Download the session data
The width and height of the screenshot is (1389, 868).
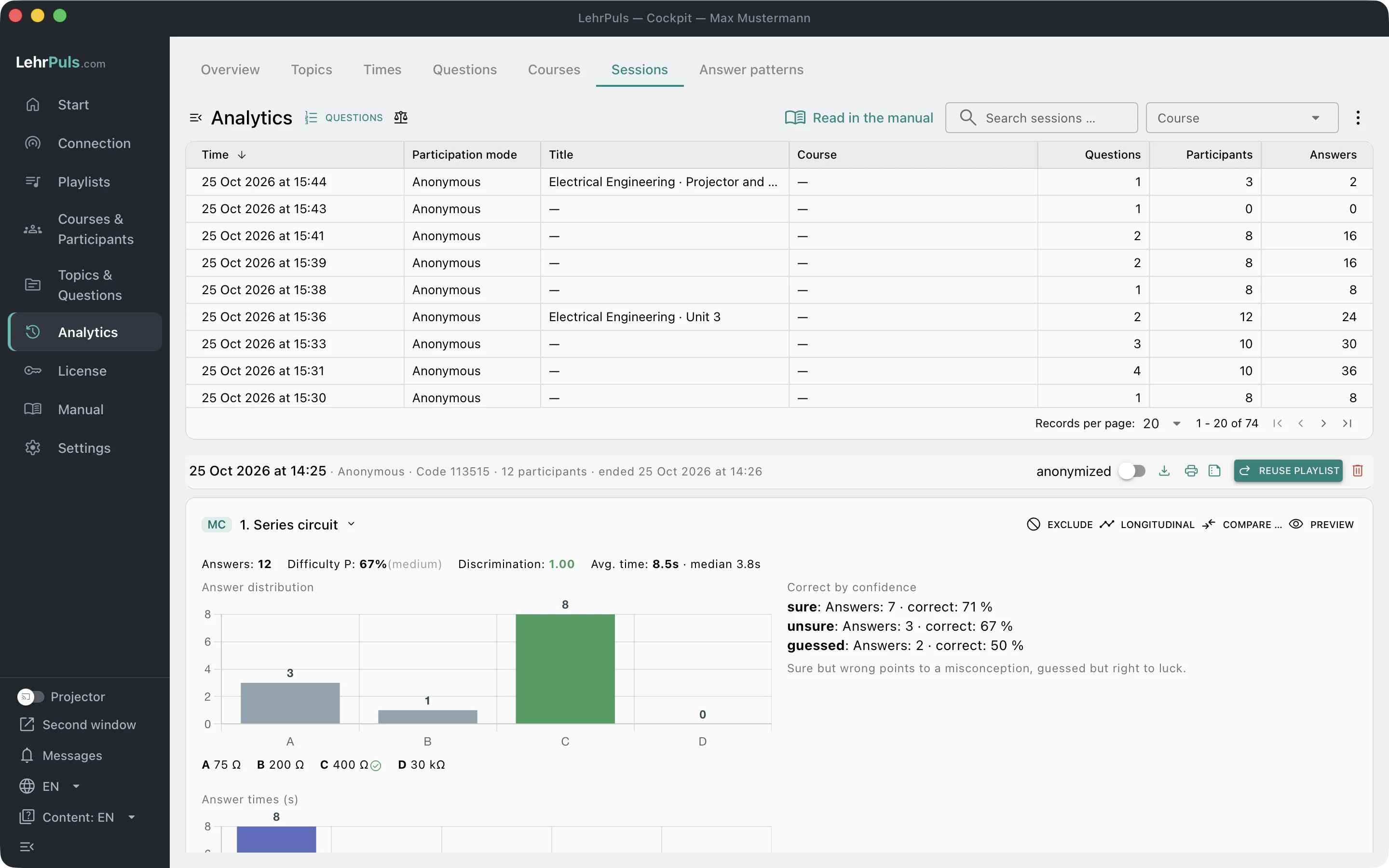[1164, 471]
